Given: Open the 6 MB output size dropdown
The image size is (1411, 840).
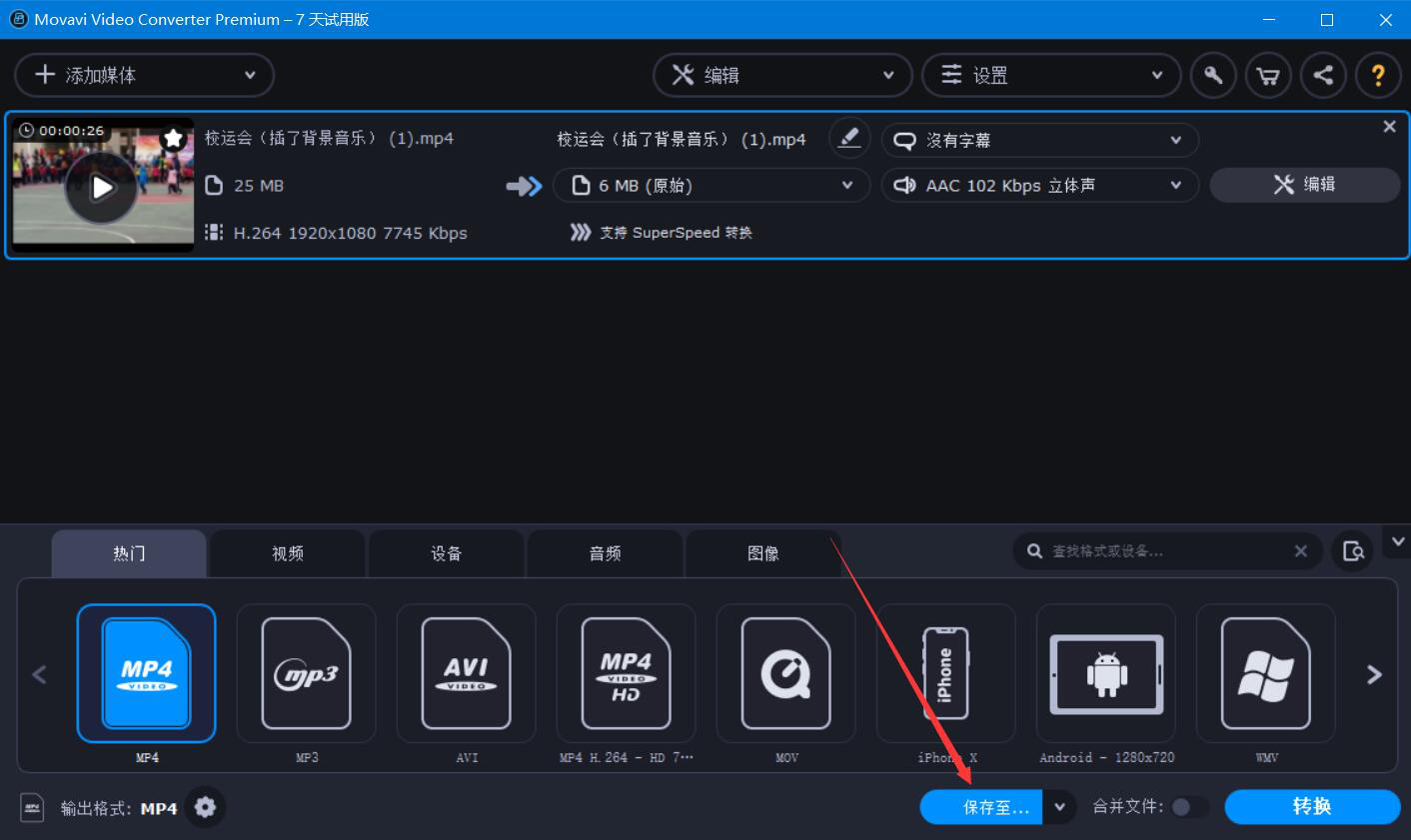Looking at the screenshot, I should point(711,185).
